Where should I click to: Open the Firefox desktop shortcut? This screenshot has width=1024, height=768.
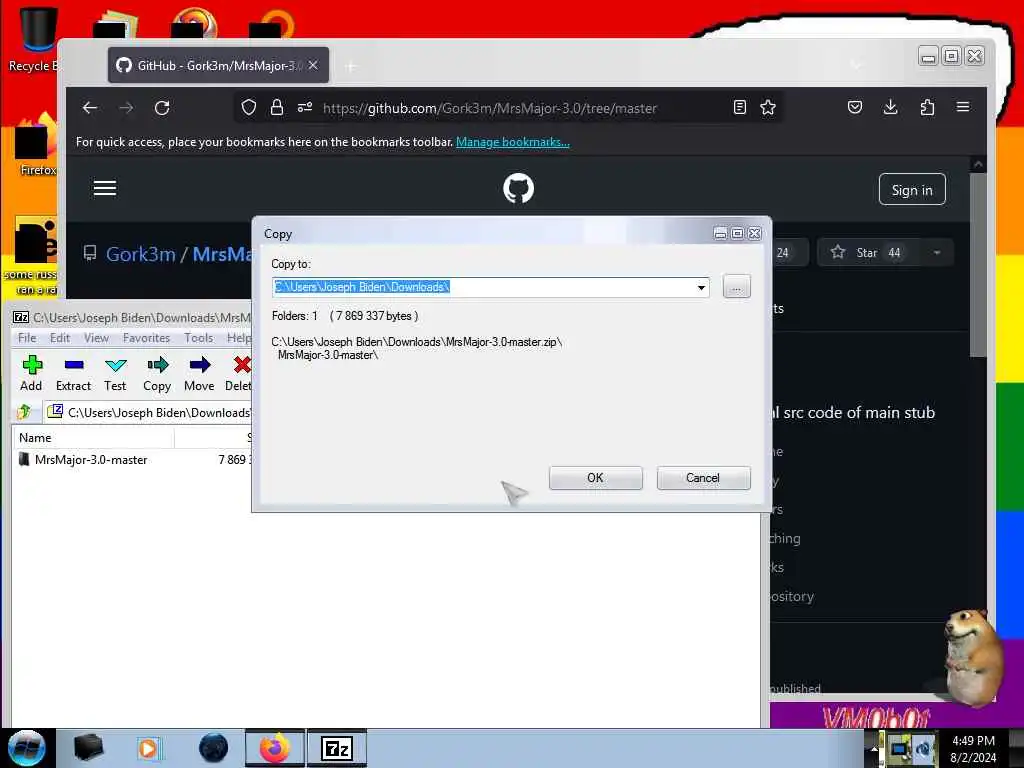click(36, 145)
